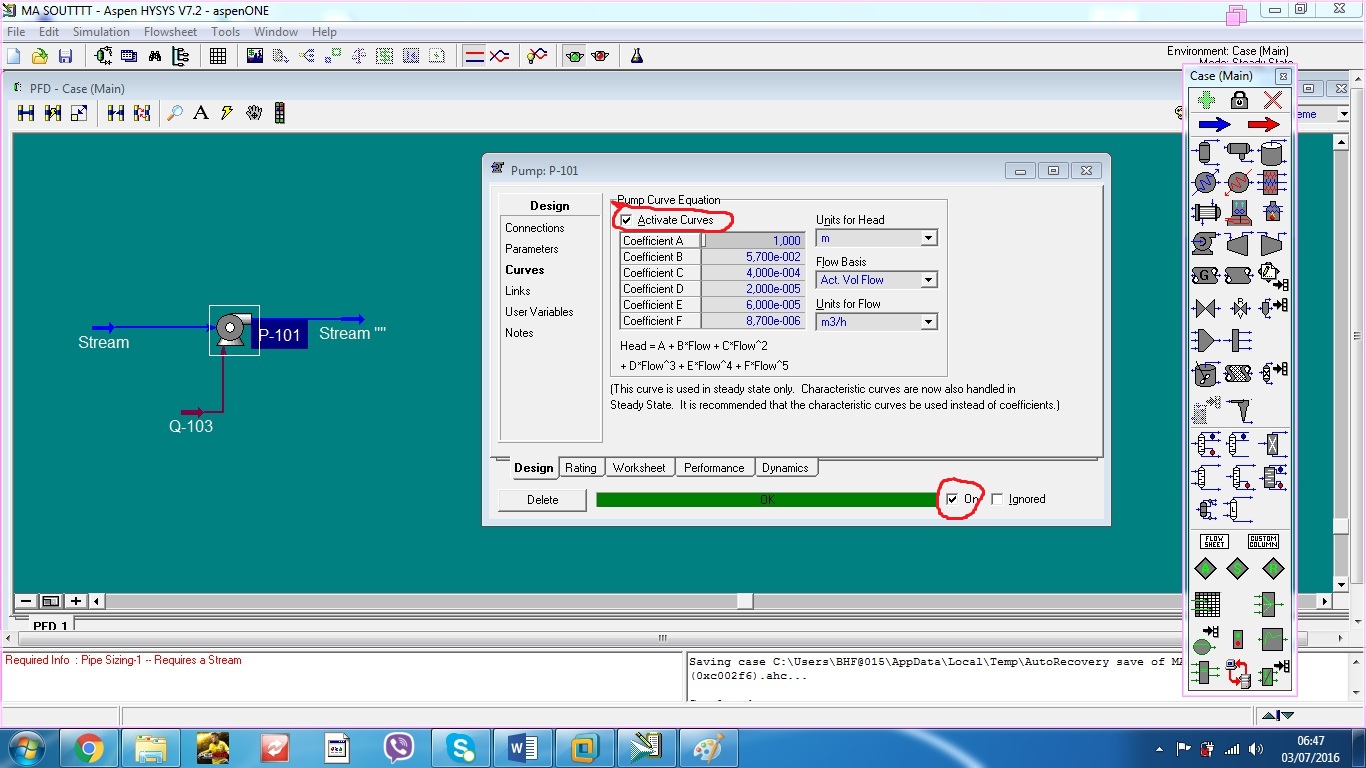Select the text annotation tool in PFD toolbar
The height and width of the screenshot is (768, 1366).
click(200, 113)
